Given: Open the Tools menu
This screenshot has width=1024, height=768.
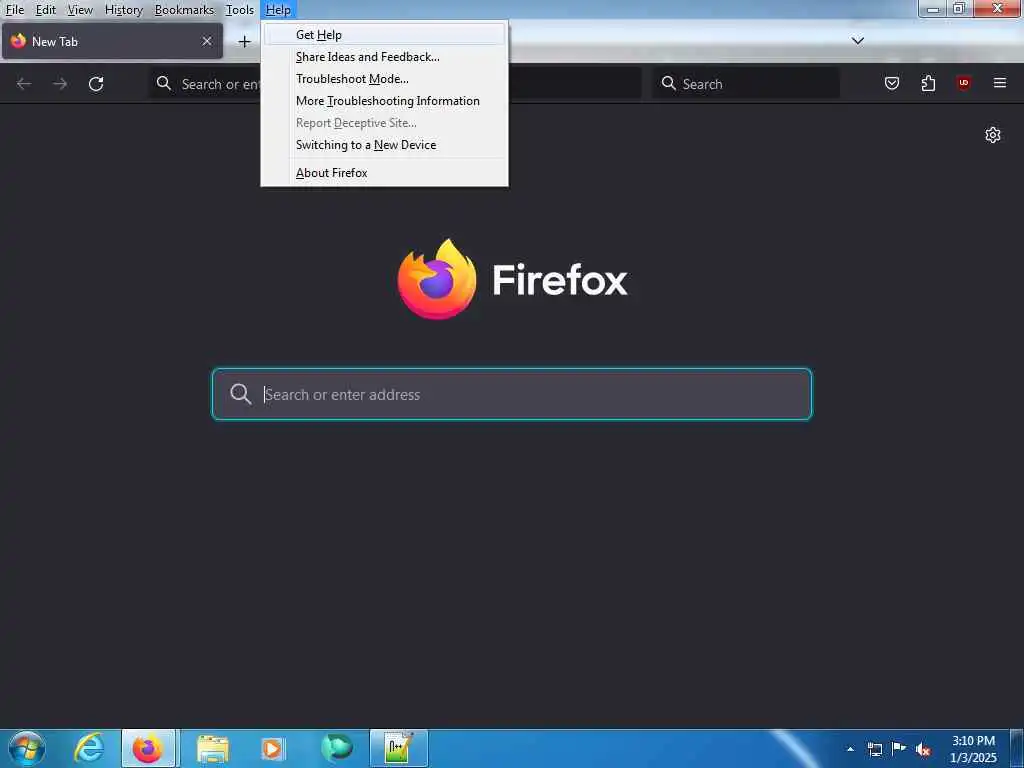Looking at the screenshot, I should 240,10.
